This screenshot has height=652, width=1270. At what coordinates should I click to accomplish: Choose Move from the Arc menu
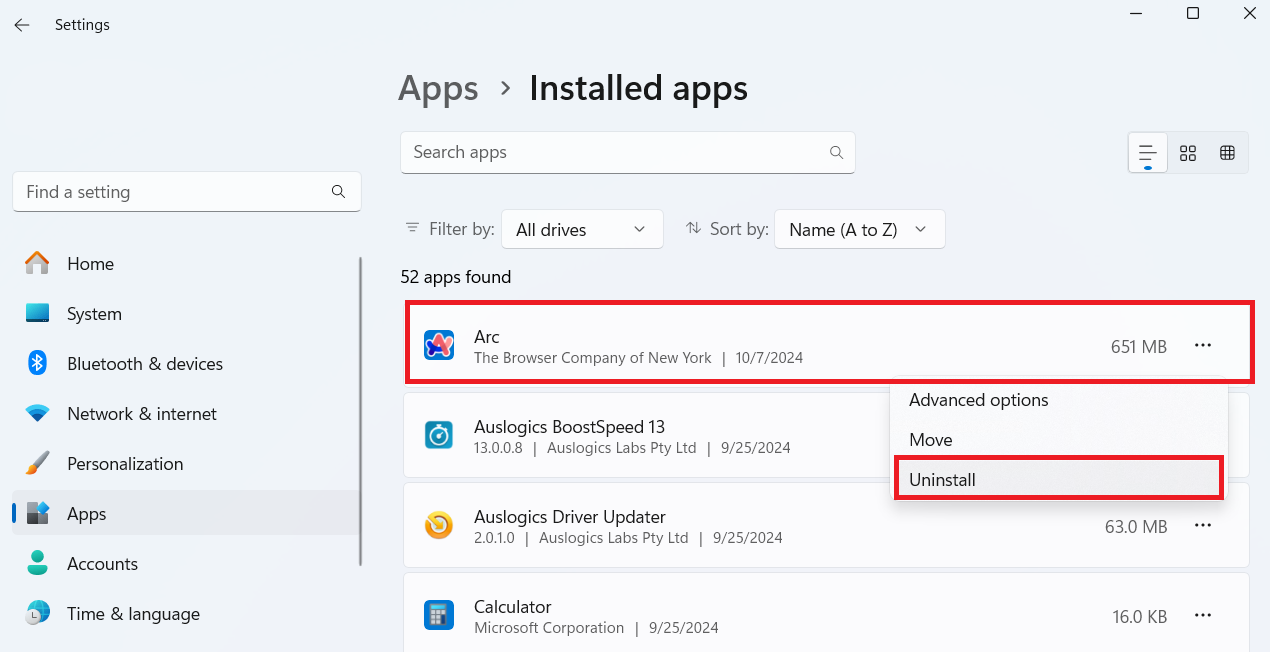point(1058,440)
